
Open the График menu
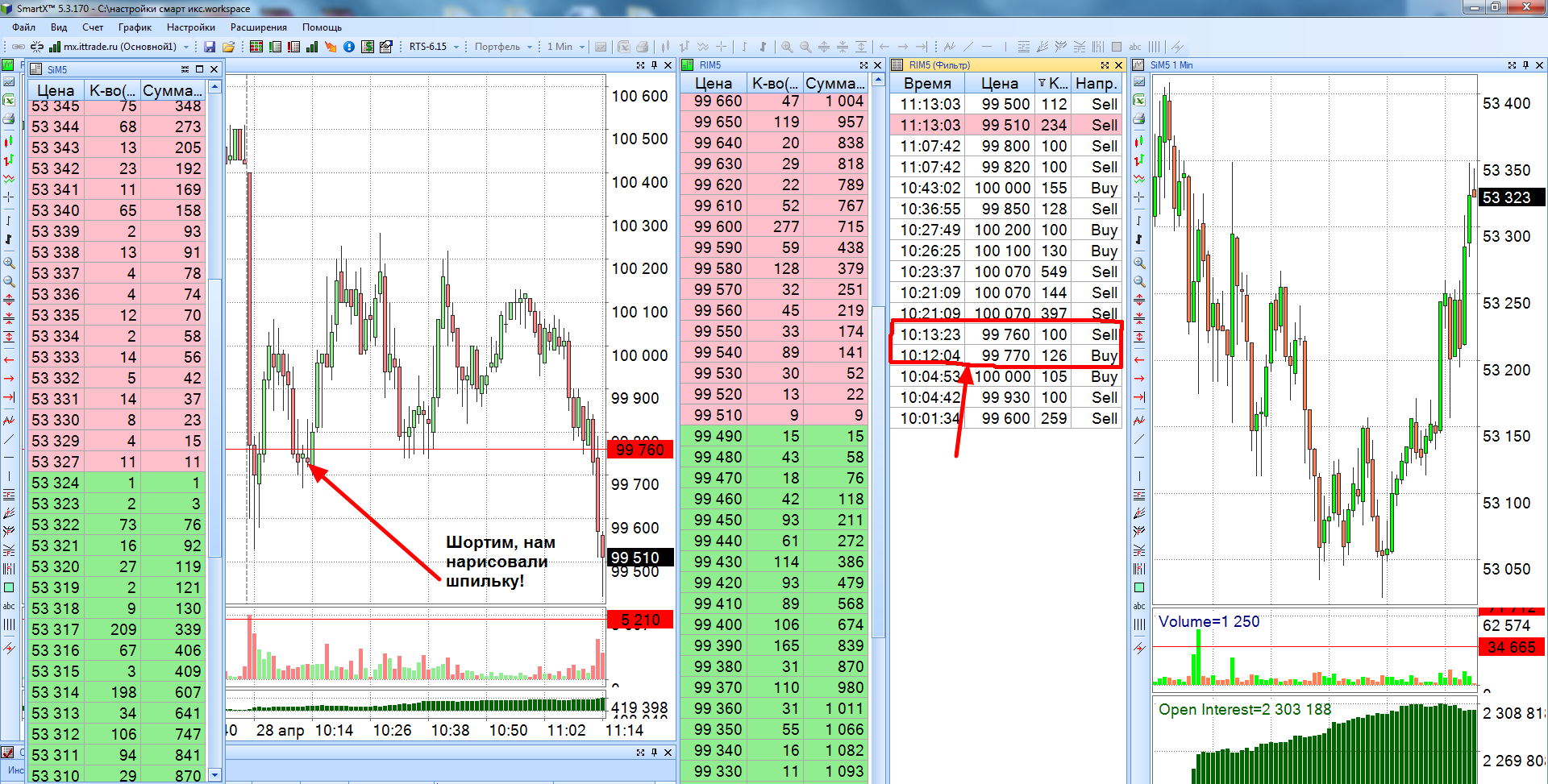coord(135,27)
